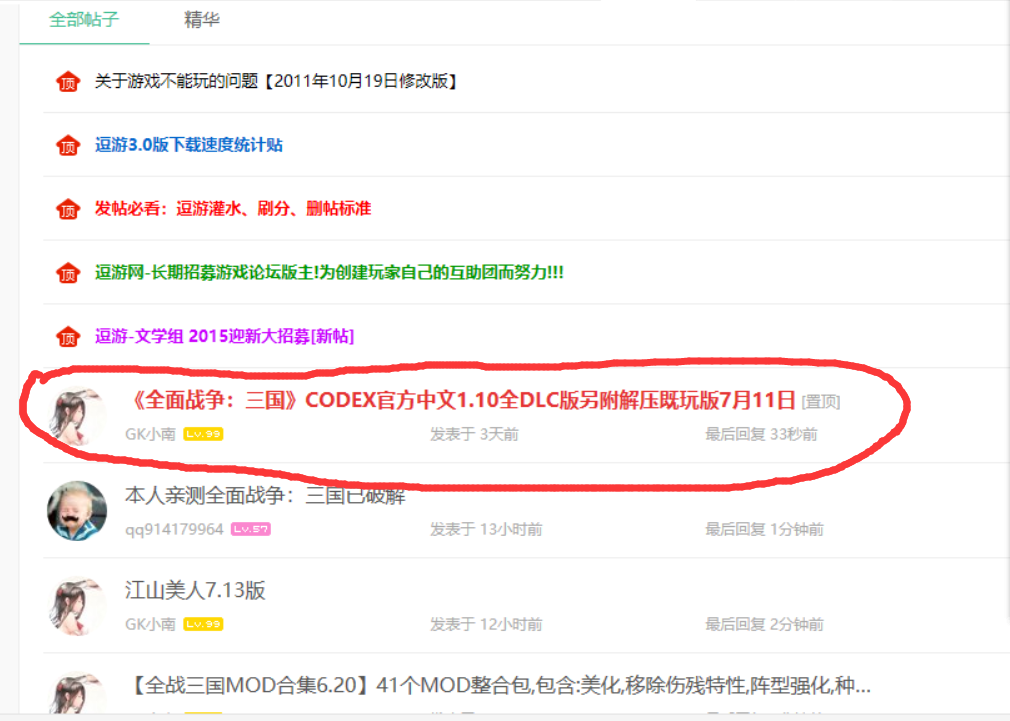Click the 发表于 12小时前 timestamp
The image size is (1010, 721).
486,624
